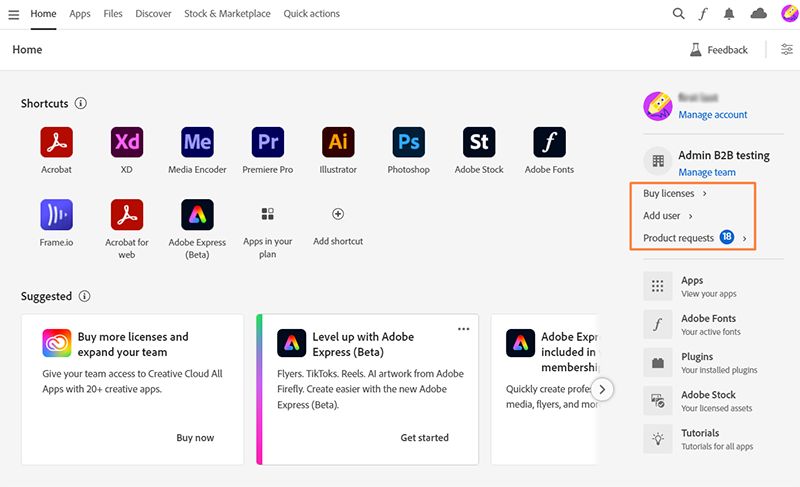Click the Illustrator app icon

[x=338, y=142]
